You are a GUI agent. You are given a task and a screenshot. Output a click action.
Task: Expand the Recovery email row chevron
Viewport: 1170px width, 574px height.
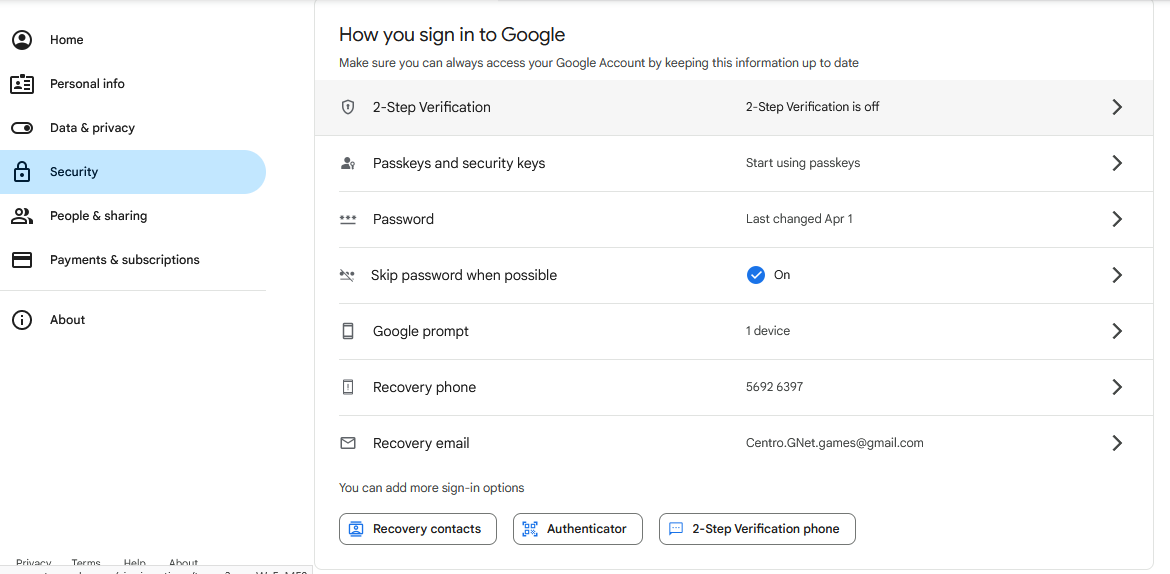1117,443
